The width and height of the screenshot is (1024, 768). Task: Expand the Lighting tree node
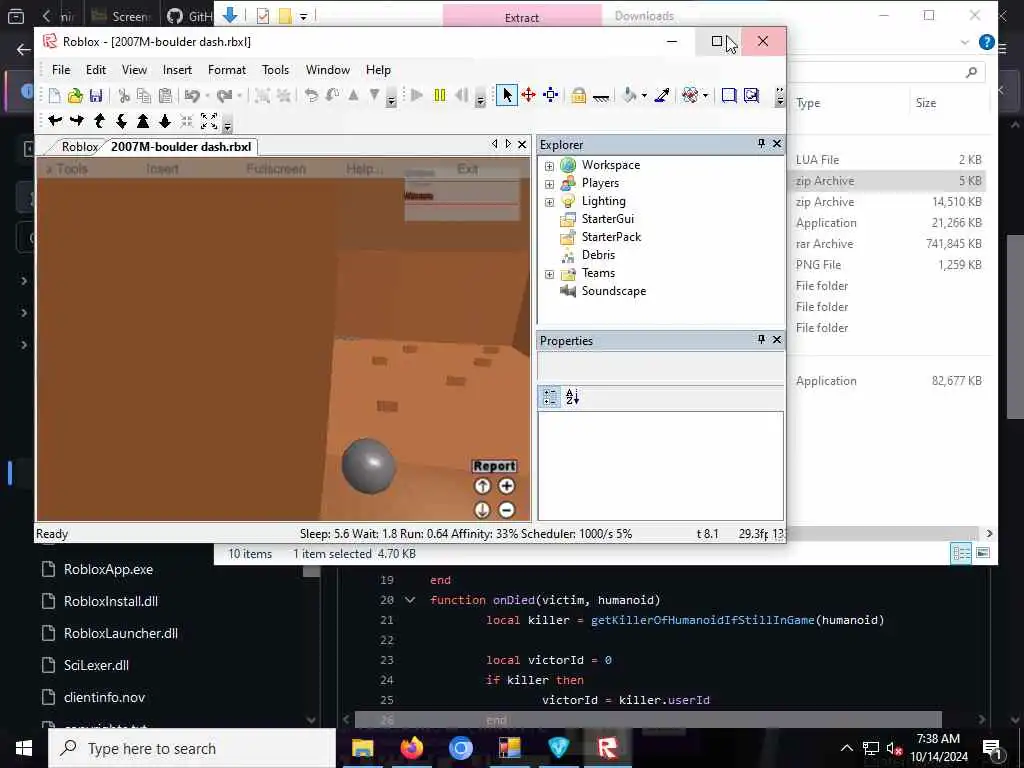click(549, 202)
